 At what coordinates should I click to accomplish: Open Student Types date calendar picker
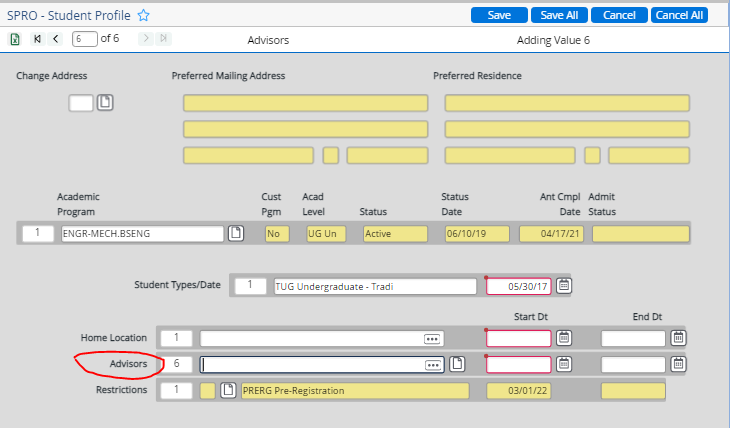(x=564, y=285)
